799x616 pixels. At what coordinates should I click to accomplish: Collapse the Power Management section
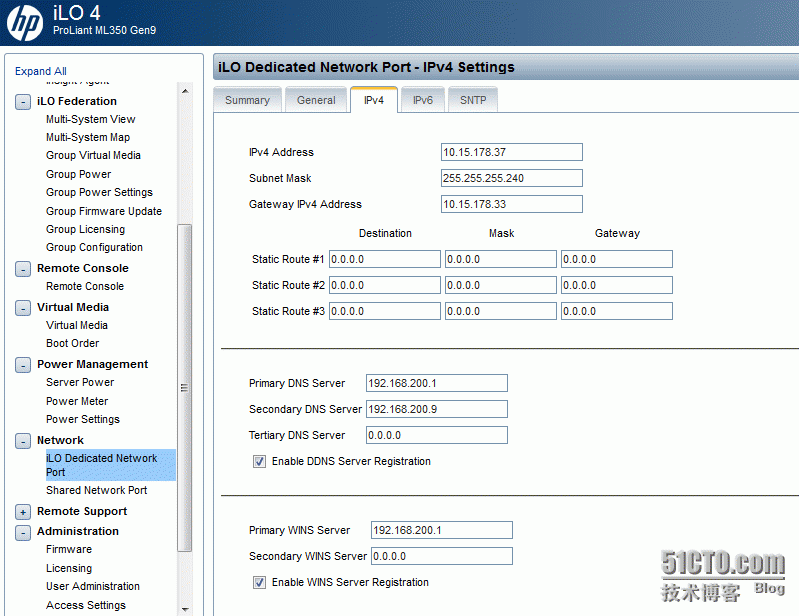pyautogui.click(x=23, y=365)
